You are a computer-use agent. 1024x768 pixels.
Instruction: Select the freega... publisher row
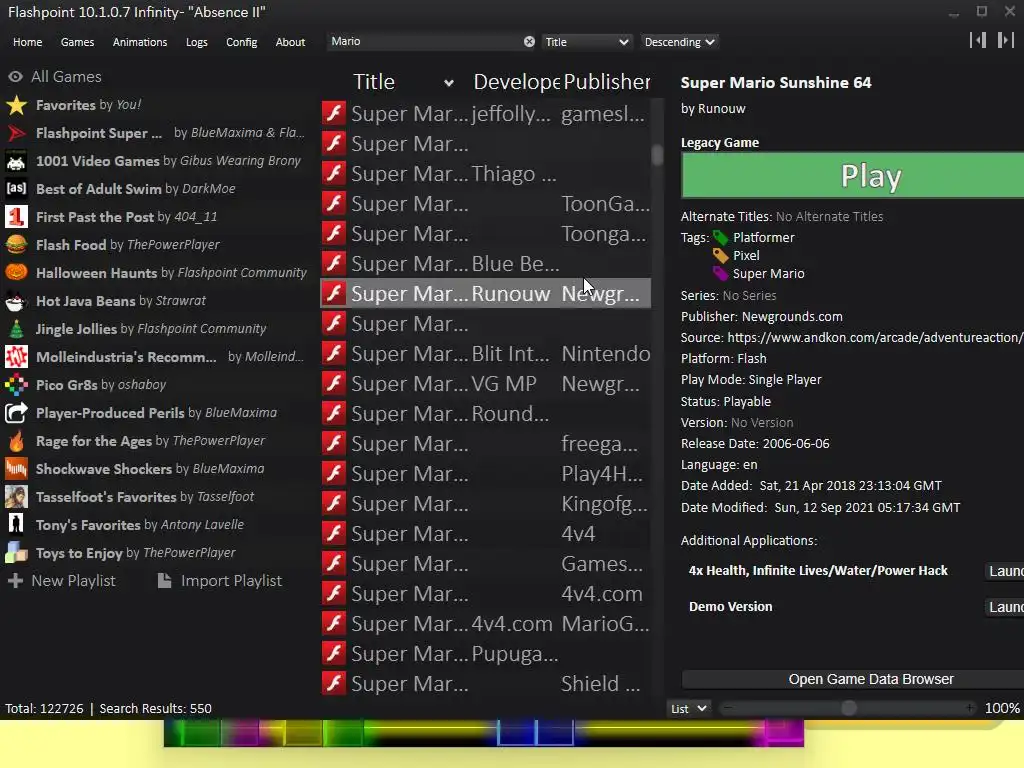pyautogui.click(x=485, y=443)
